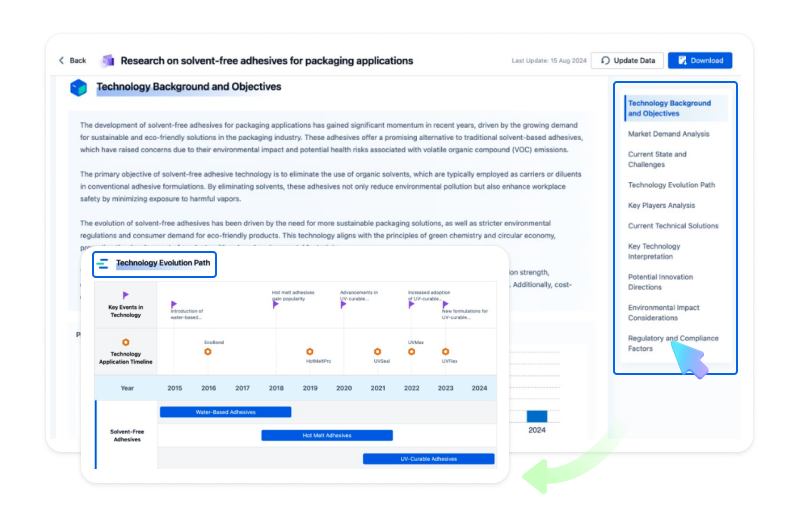Open Market Demand Analysis section

(668, 133)
